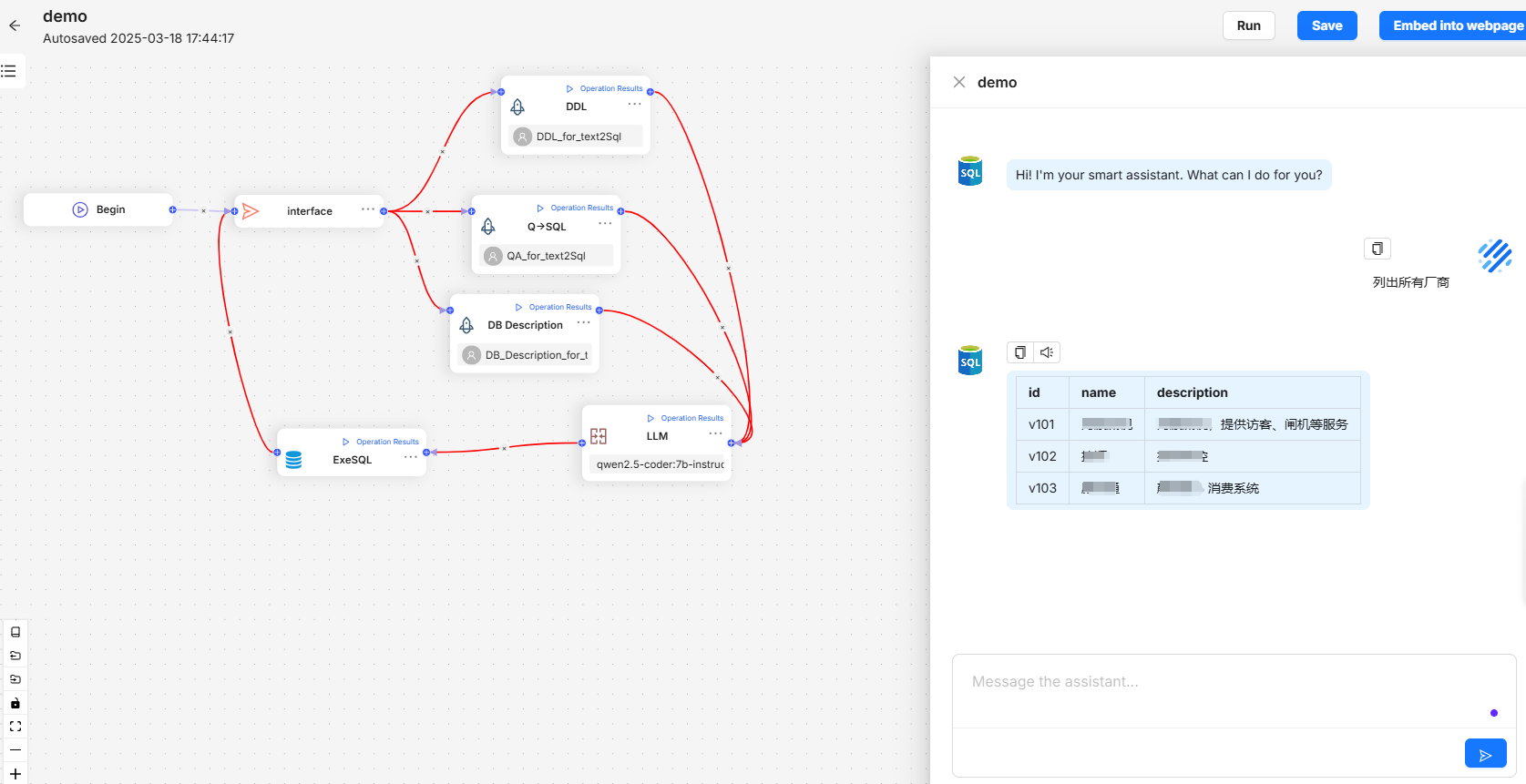Screen dimensions: 1526x784
Task: Open the ExeSQL node options menu
Action: pyautogui.click(x=411, y=457)
